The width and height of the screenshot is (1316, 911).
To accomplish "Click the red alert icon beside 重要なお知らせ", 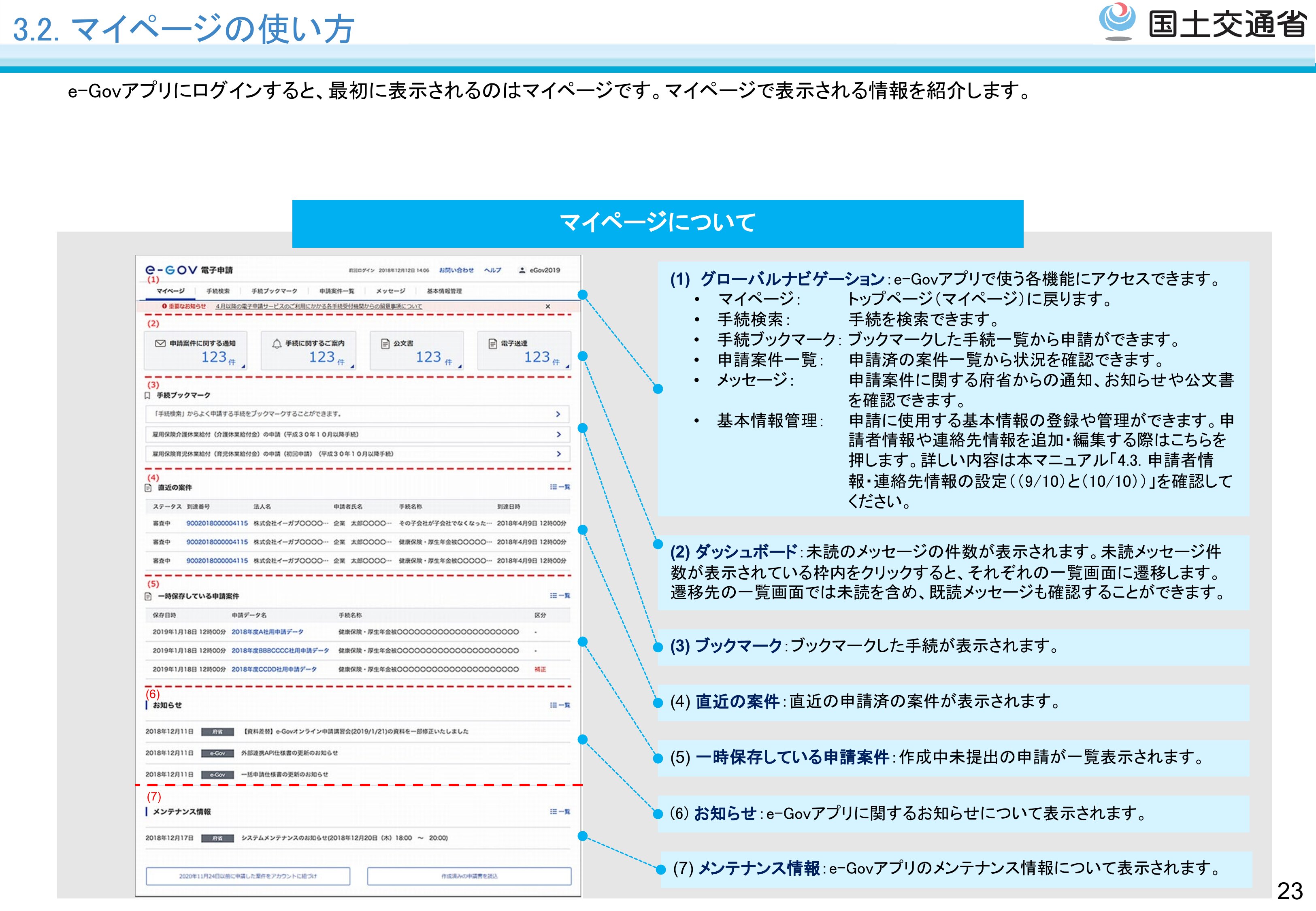I will click(164, 307).
